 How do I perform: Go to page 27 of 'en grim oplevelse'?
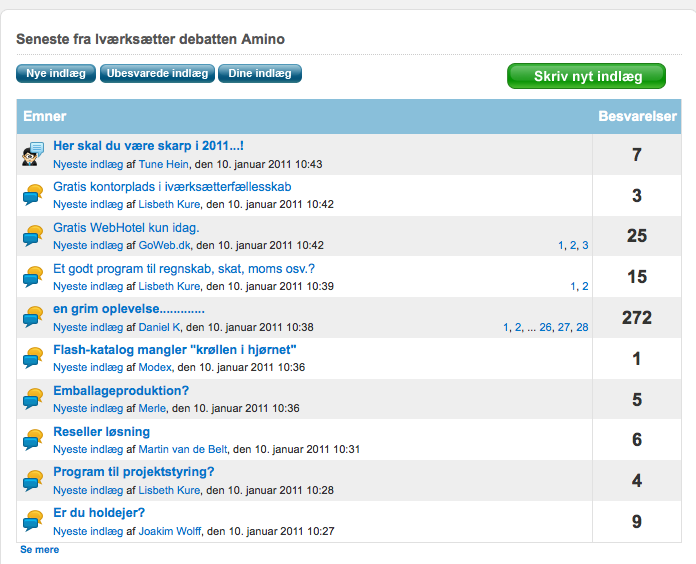[564, 327]
